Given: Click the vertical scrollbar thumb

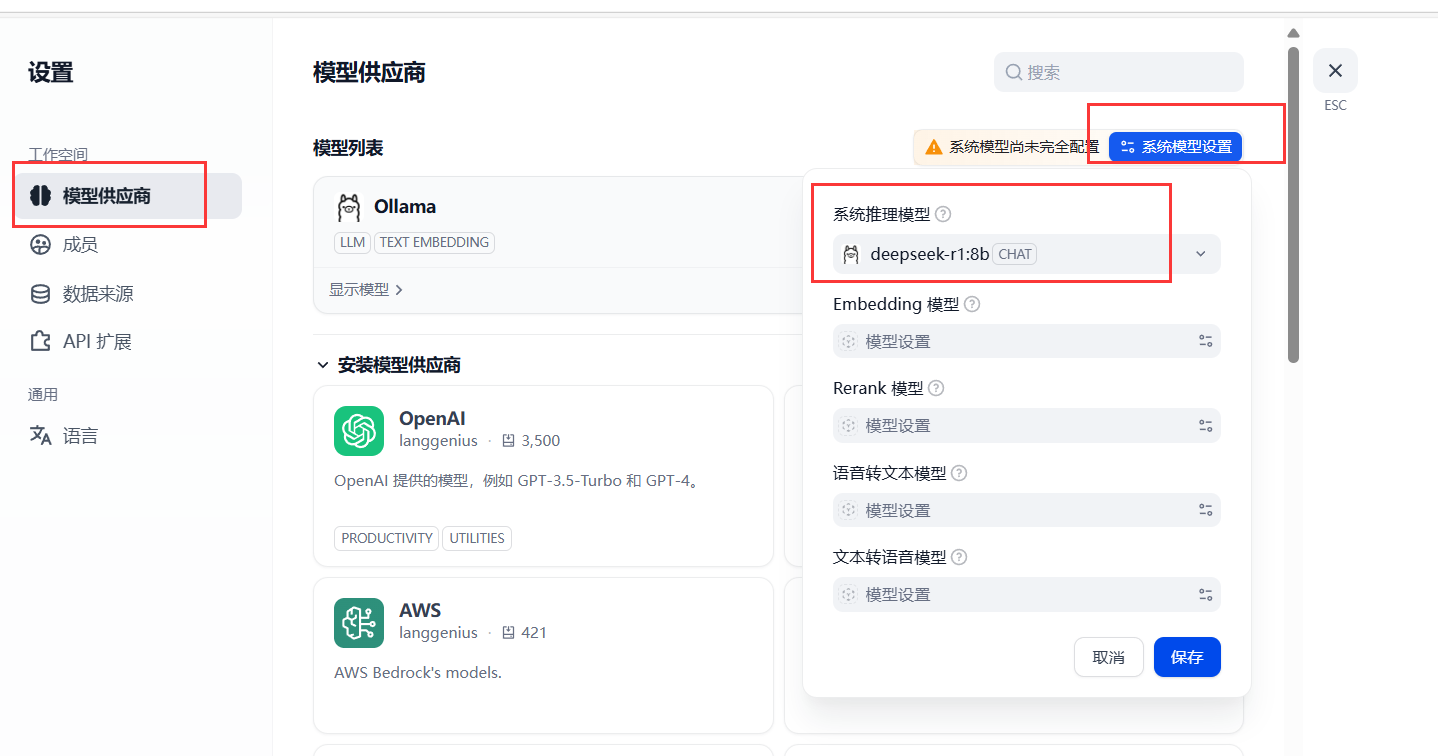Looking at the screenshot, I should 1293,204.
